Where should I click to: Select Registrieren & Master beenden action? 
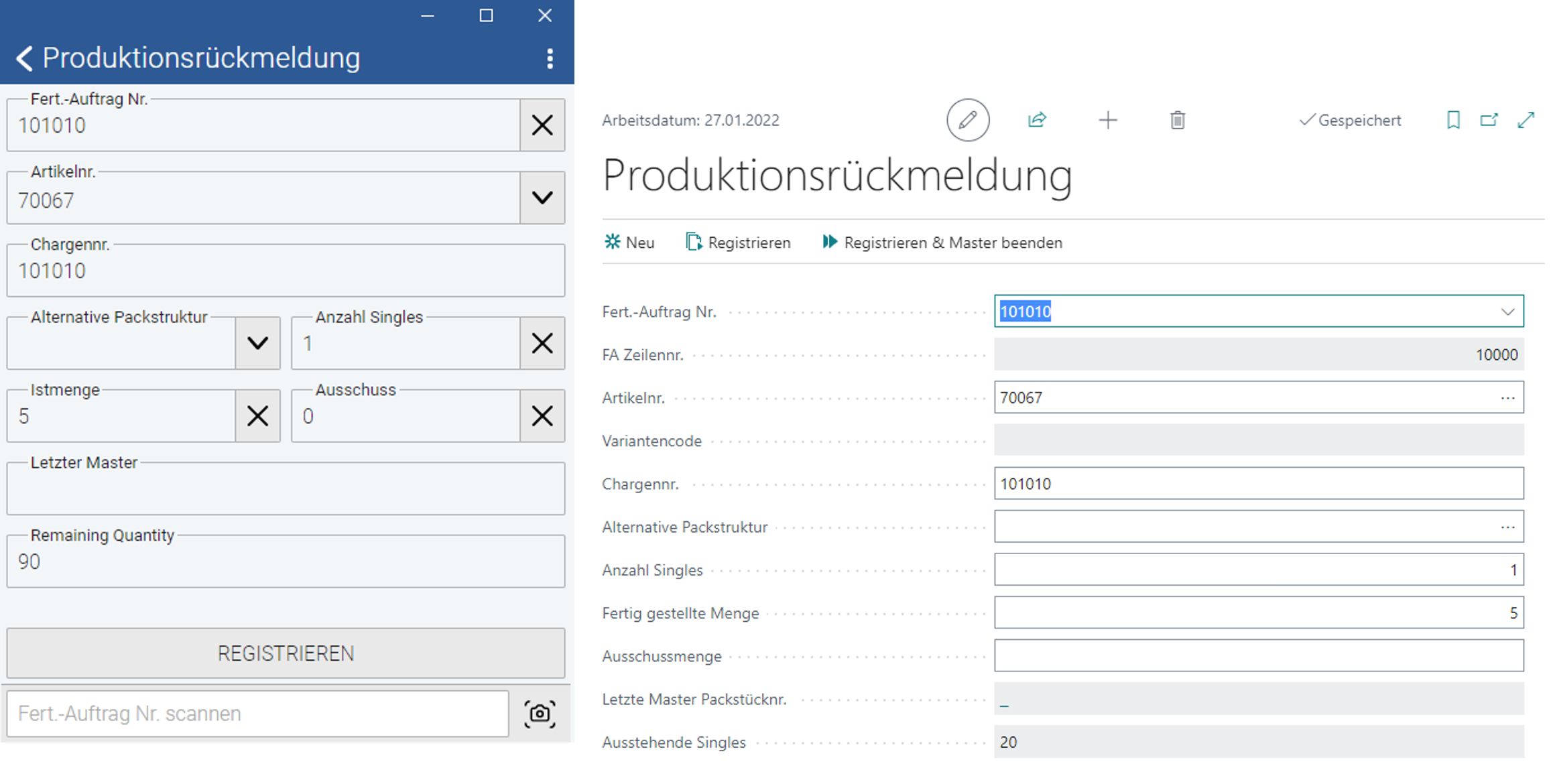point(942,243)
